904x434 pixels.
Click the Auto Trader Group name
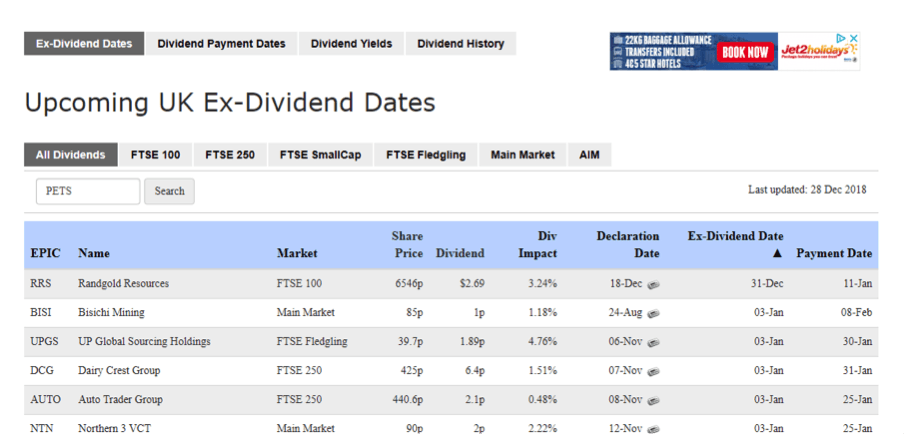(120, 399)
